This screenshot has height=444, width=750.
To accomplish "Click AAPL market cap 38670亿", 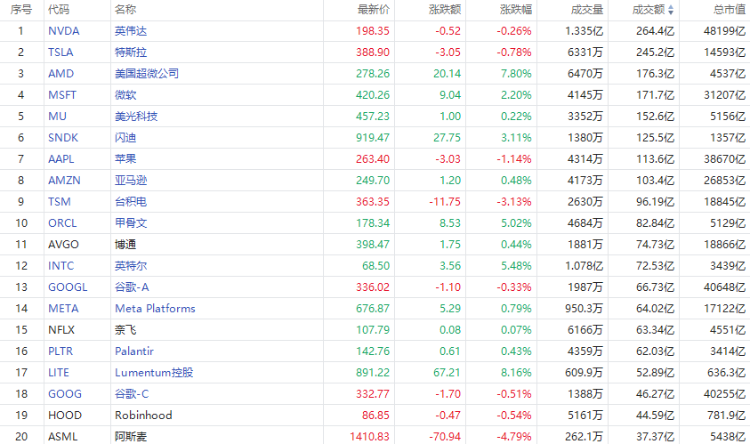I will [x=725, y=159].
